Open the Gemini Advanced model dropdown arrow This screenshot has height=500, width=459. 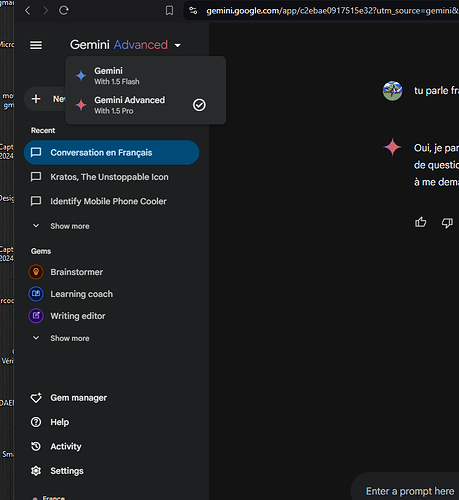(178, 45)
